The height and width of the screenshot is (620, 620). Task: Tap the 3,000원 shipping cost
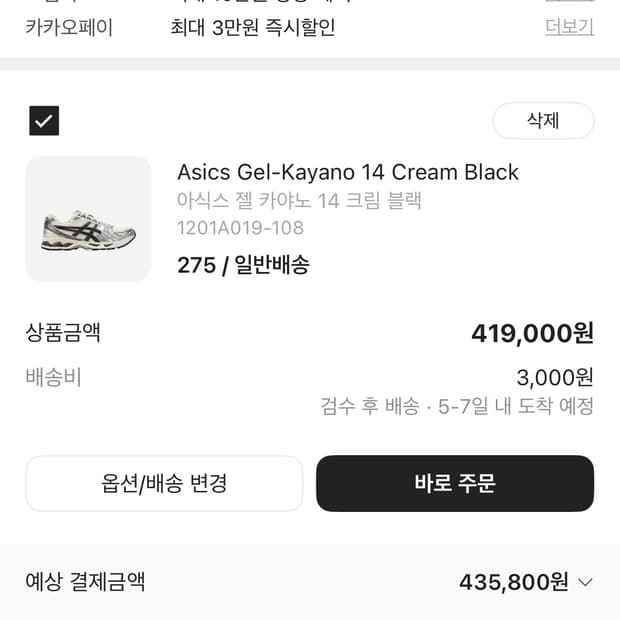555,378
